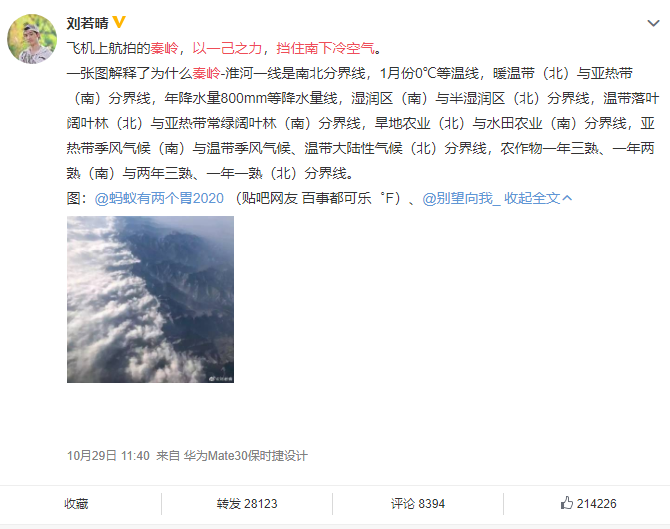Screen dimensions: 670x529
Task: Enlarge the Qinling aerial cloud photo
Action: click(x=150, y=300)
